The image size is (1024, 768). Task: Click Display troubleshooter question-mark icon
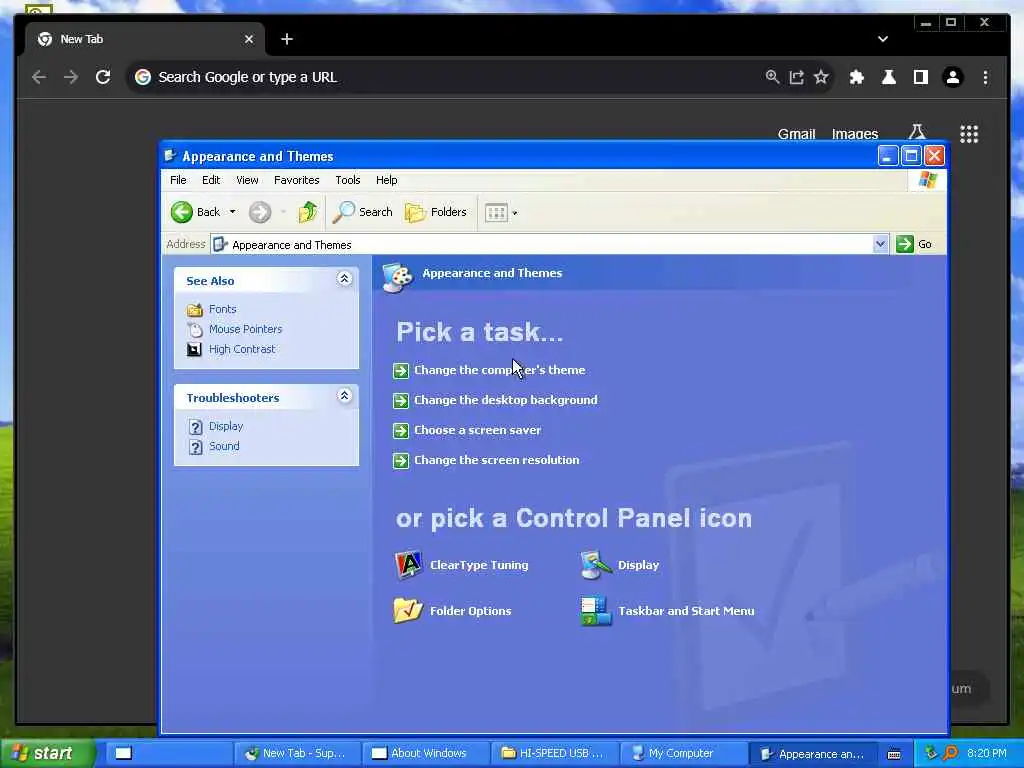pos(195,426)
